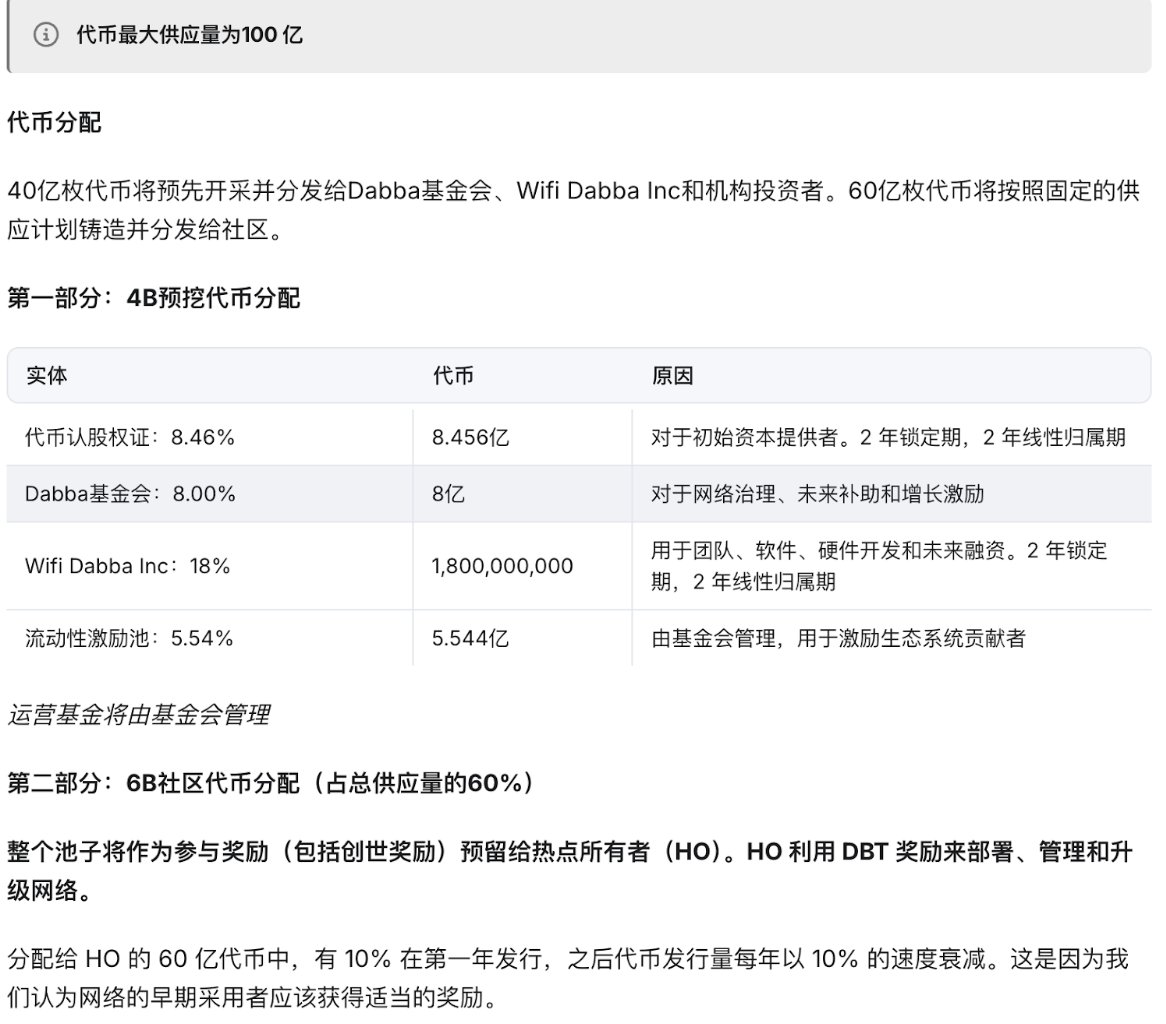Click the heading '第二部分：6B社区代币分配'
Viewport: 1166px width, 1024px height.
tap(271, 782)
